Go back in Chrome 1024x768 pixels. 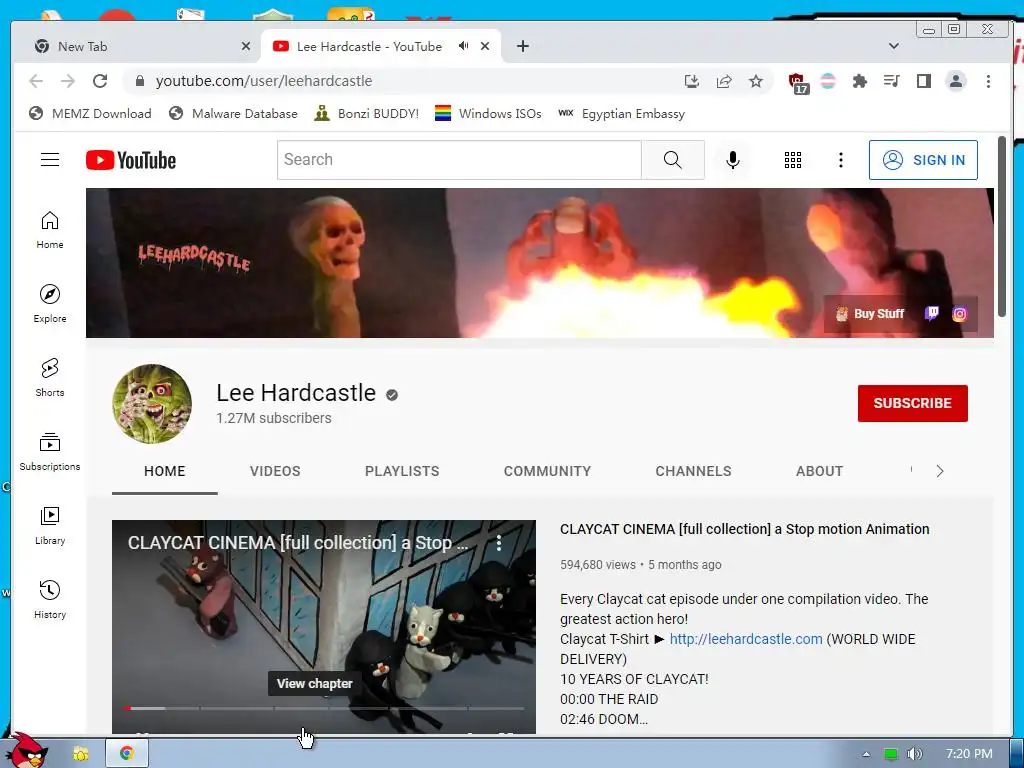pos(36,81)
